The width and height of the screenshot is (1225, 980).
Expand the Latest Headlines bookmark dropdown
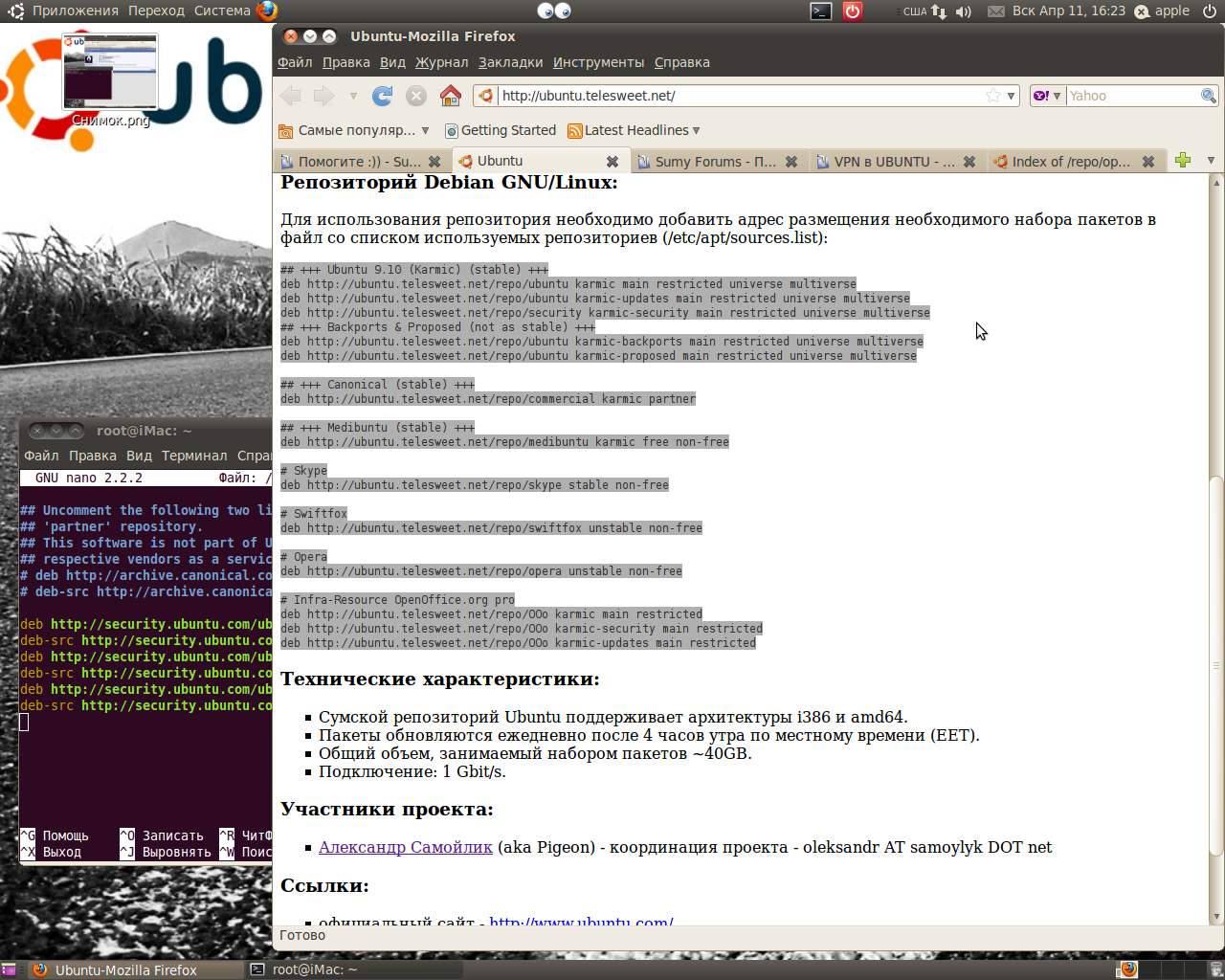click(696, 130)
